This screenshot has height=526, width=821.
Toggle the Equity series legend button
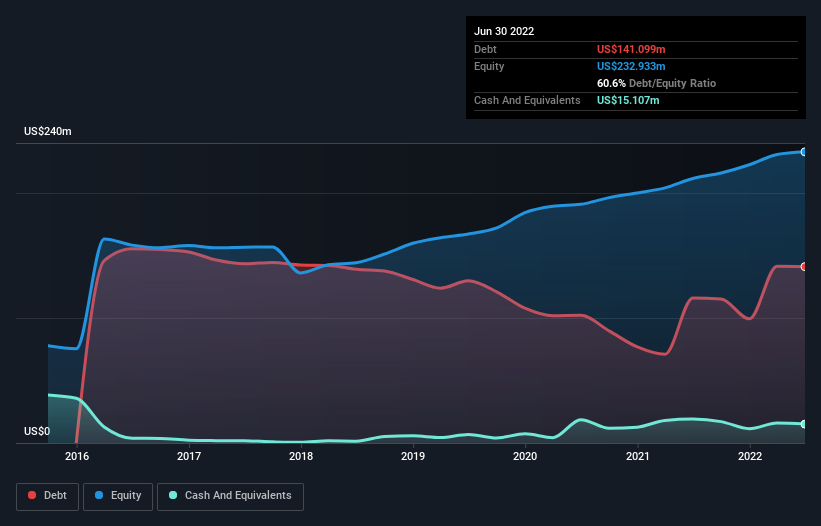coord(118,496)
